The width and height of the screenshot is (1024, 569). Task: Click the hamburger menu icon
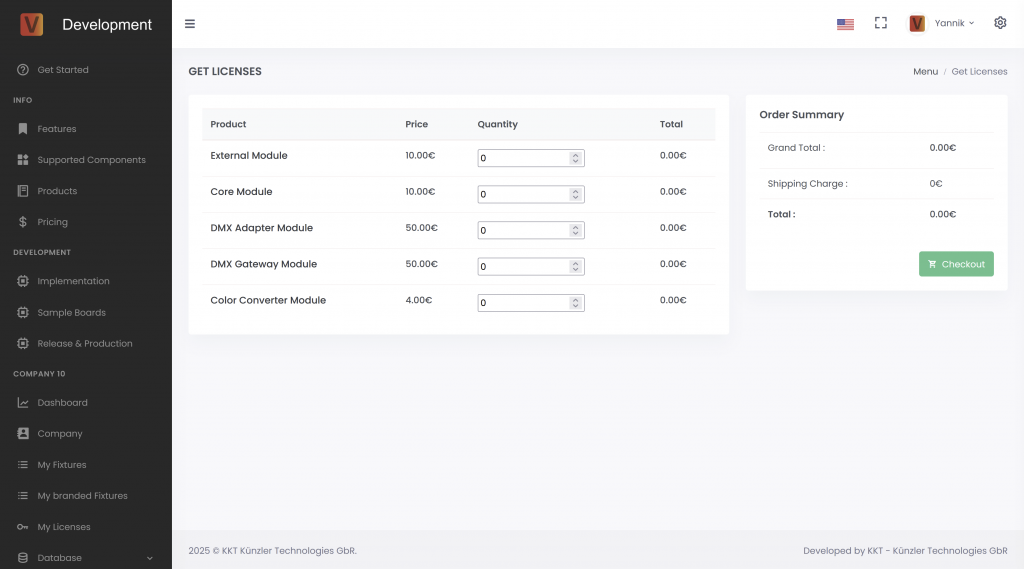coord(190,24)
